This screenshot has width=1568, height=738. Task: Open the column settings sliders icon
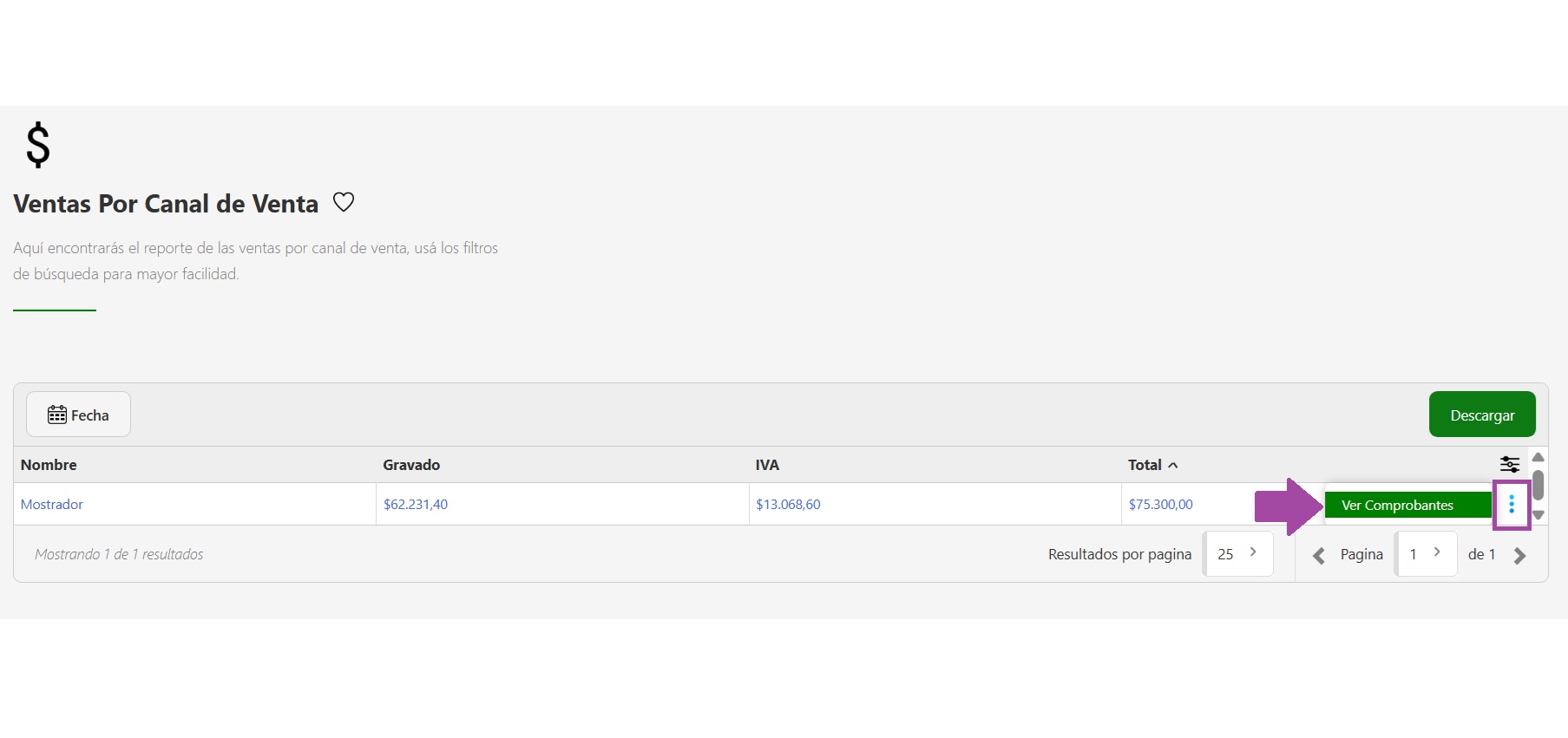click(x=1509, y=464)
